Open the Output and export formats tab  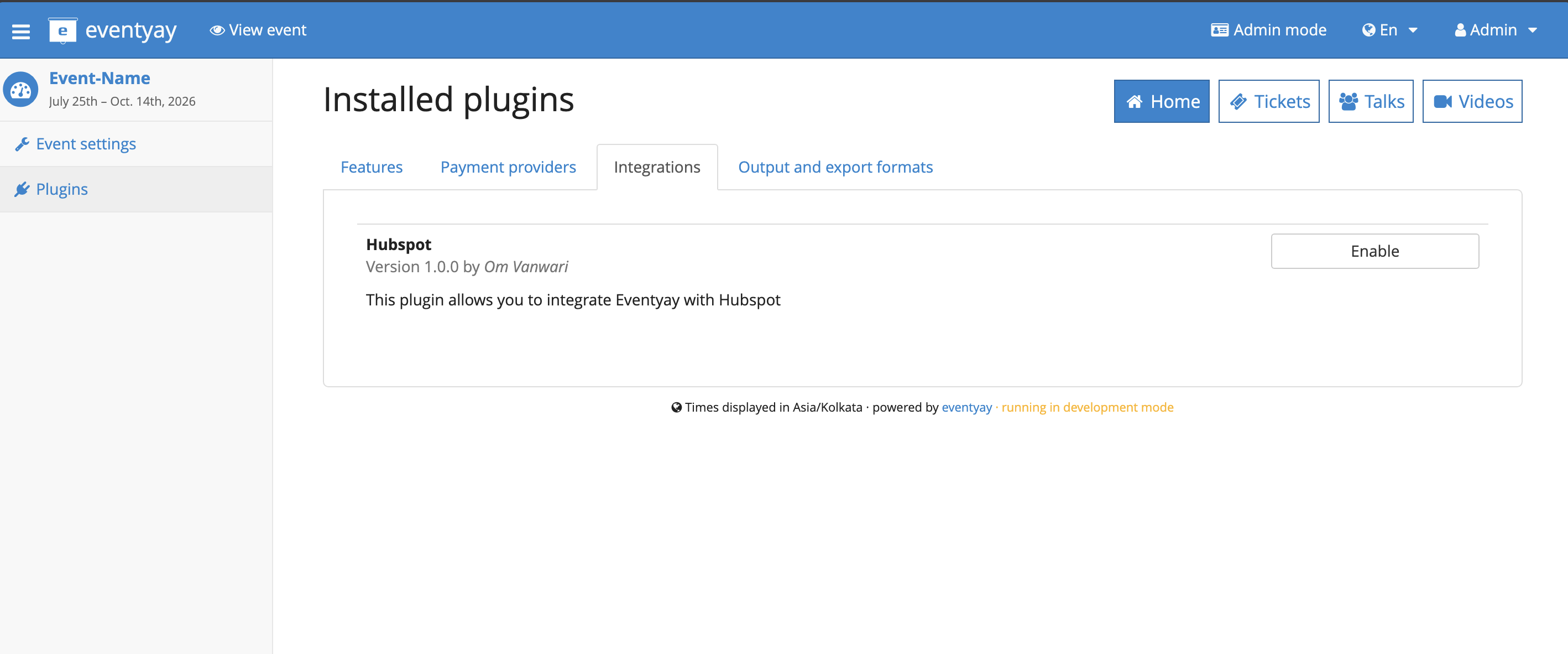point(835,168)
